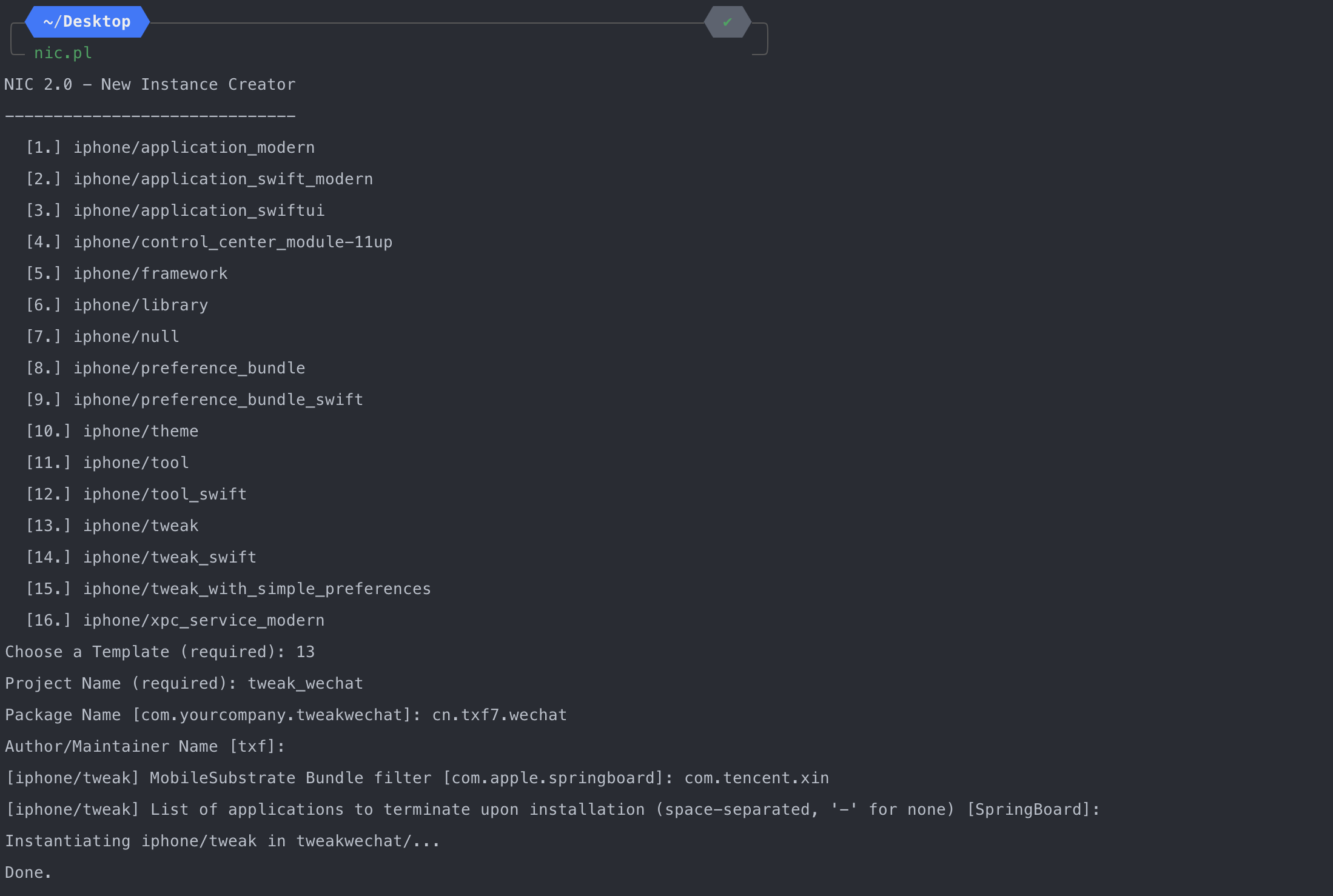The height and width of the screenshot is (896, 1333).
Task: Select the iphone/application_swift_modern entry
Action: tap(200, 179)
